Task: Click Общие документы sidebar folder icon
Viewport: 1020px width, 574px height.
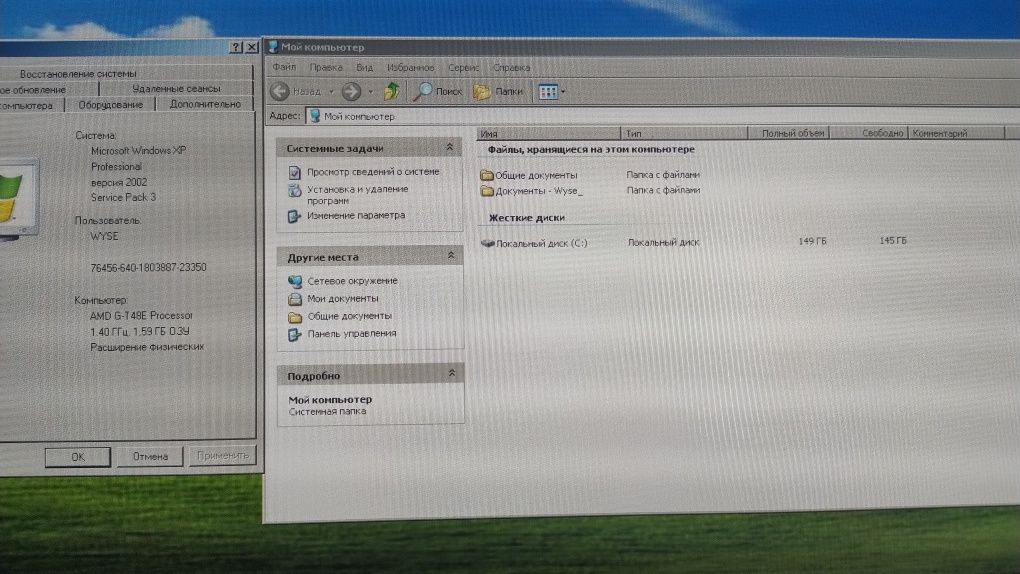Action: [x=295, y=317]
